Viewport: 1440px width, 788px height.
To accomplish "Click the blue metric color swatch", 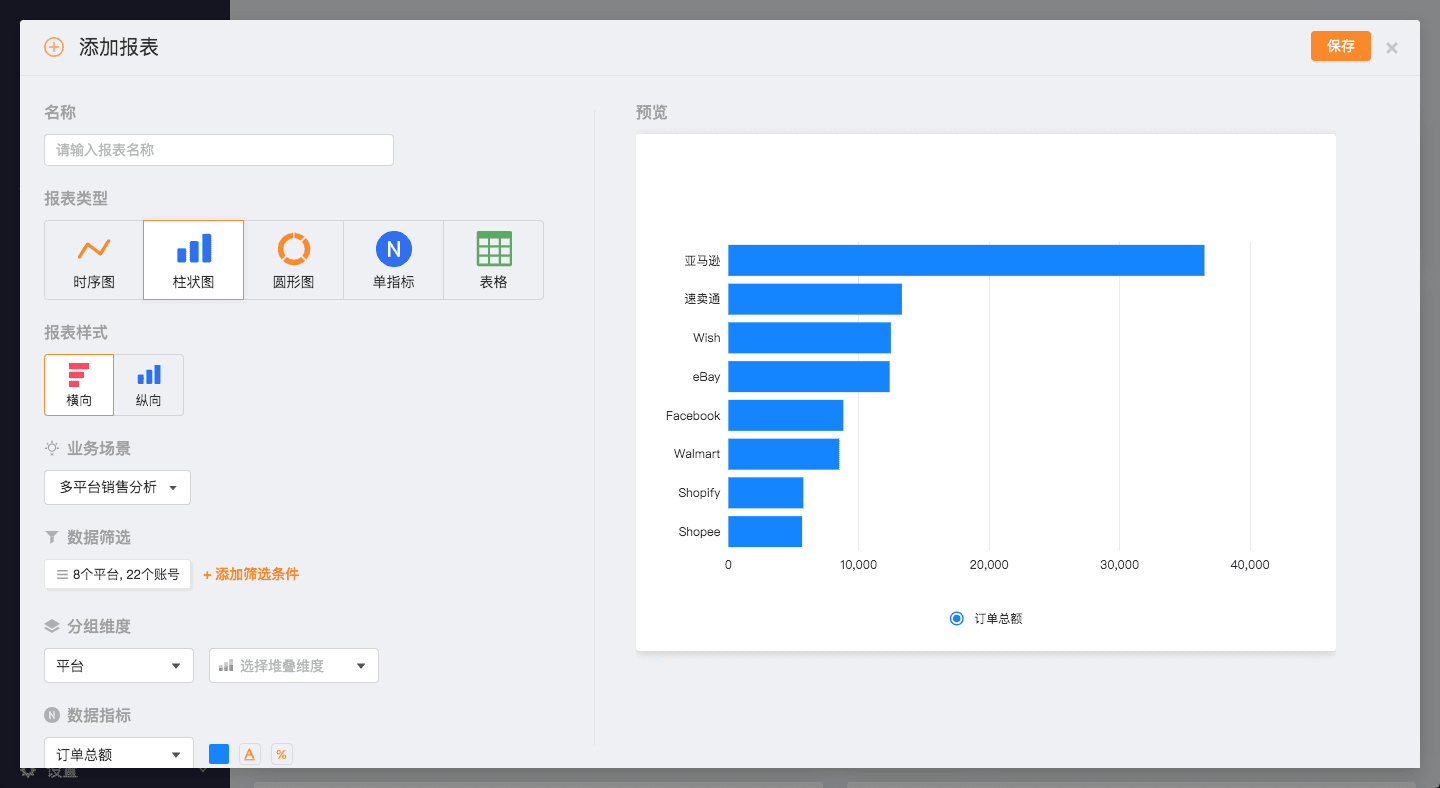I will pyautogui.click(x=219, y=754).
